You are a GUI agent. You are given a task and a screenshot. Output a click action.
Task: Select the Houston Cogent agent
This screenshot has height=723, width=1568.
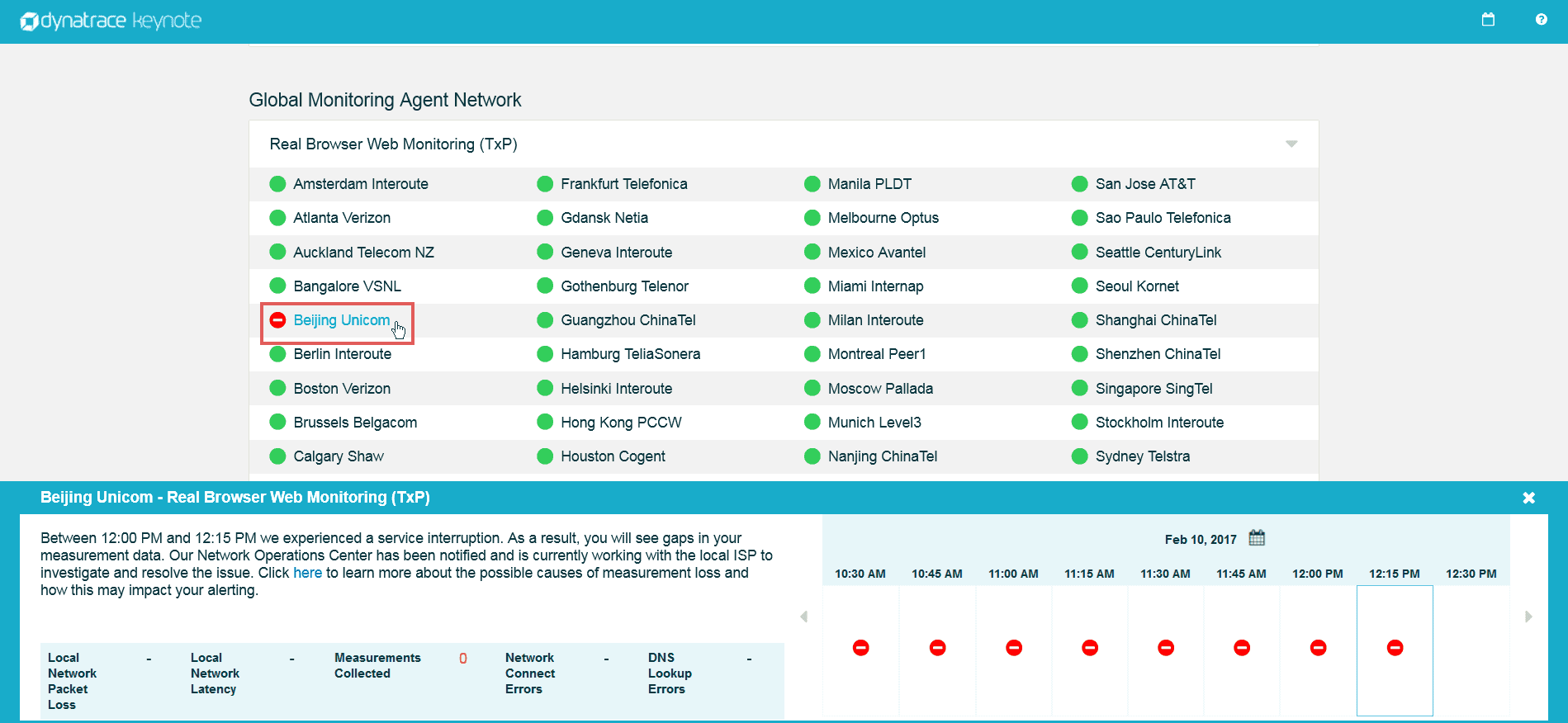613,456
